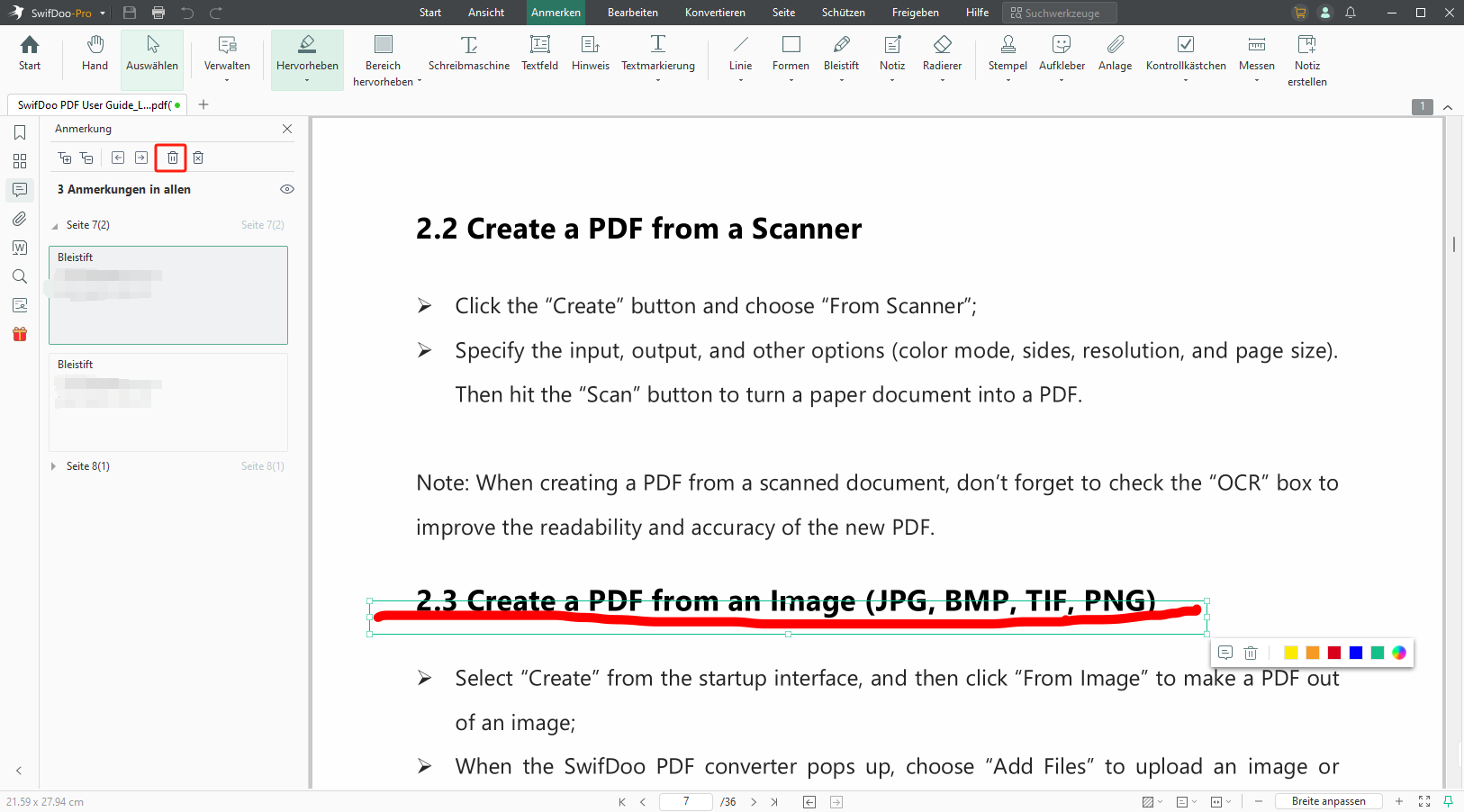Screen dimensions: 1464x812
Task: Go to the next page
Action: tap(754, 801)
